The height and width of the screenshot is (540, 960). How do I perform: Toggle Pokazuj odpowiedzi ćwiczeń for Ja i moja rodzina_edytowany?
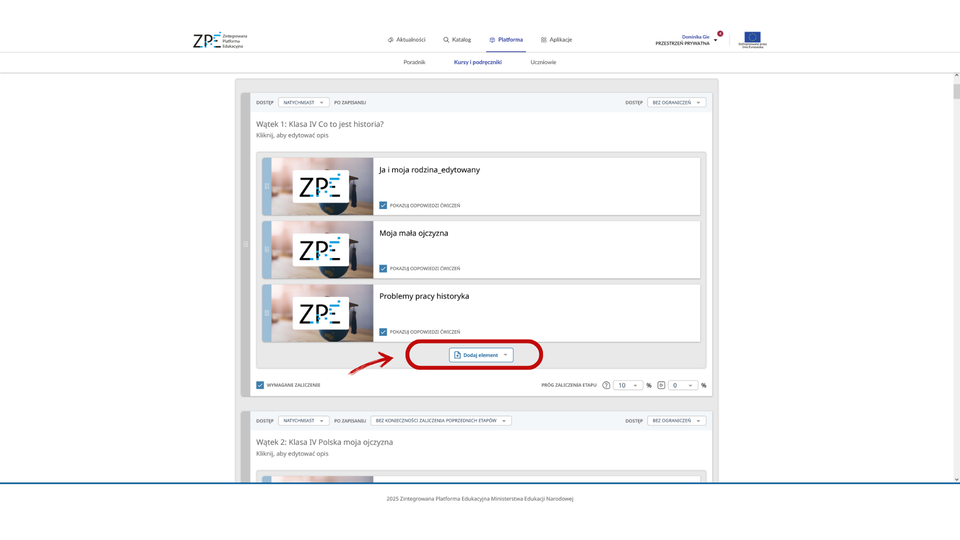383,205
